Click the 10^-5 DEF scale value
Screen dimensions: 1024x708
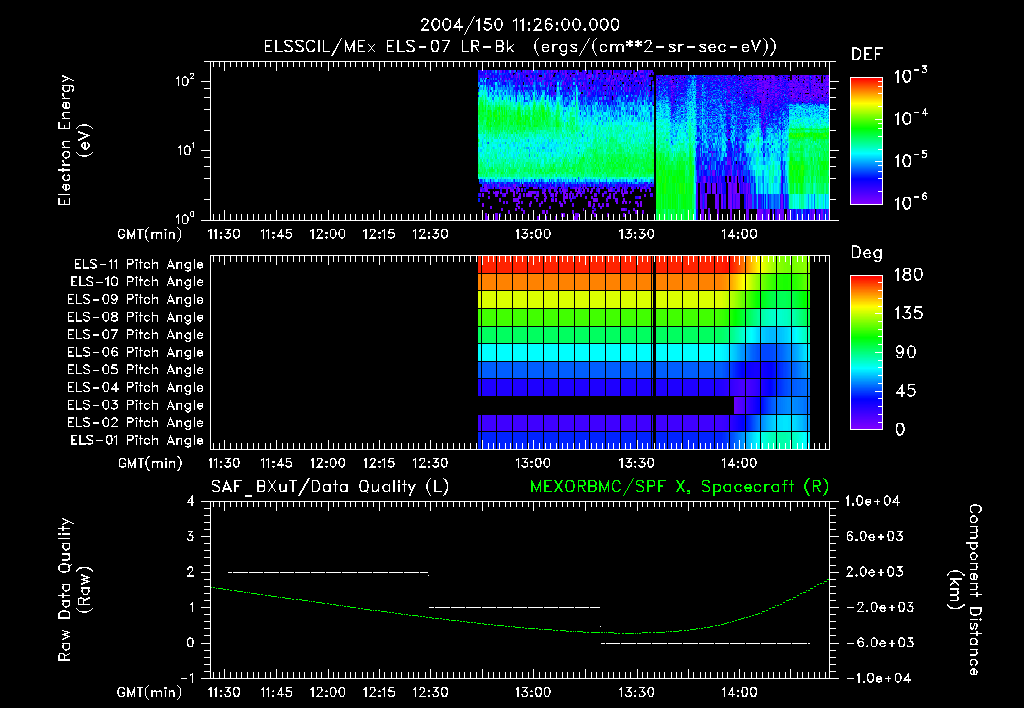[x=910, y=159]
